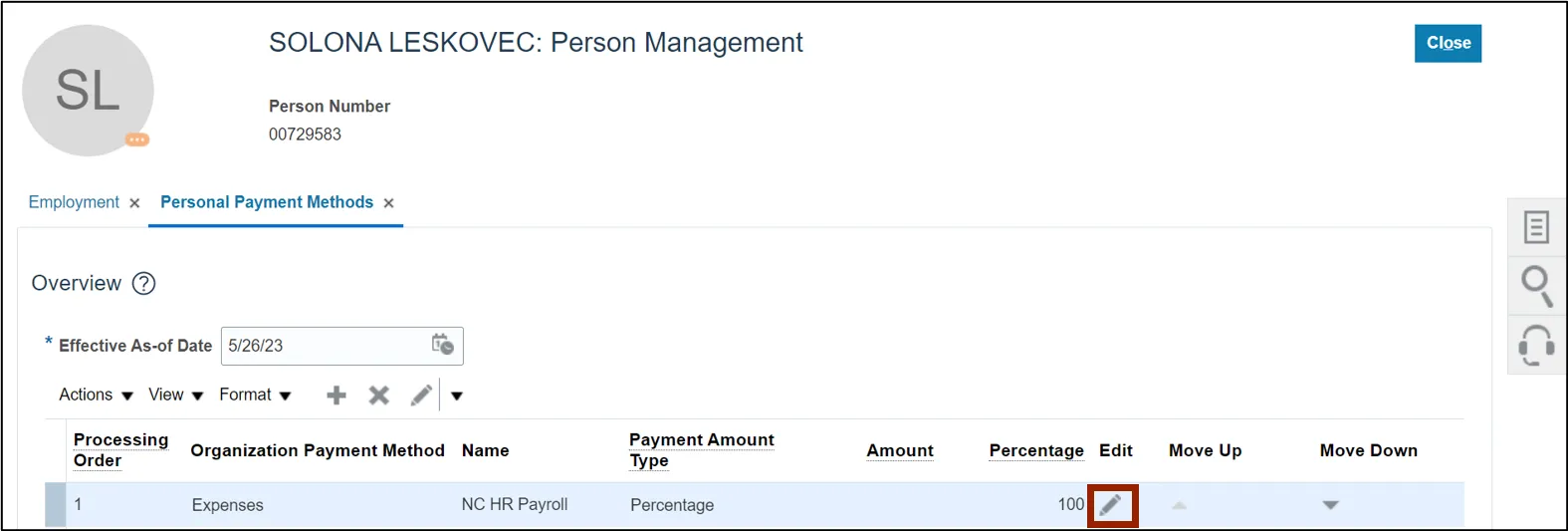Screen dimensions: 1568x531
Task: Expand the edit options arrow beside pencil
Action: point(457,396)
